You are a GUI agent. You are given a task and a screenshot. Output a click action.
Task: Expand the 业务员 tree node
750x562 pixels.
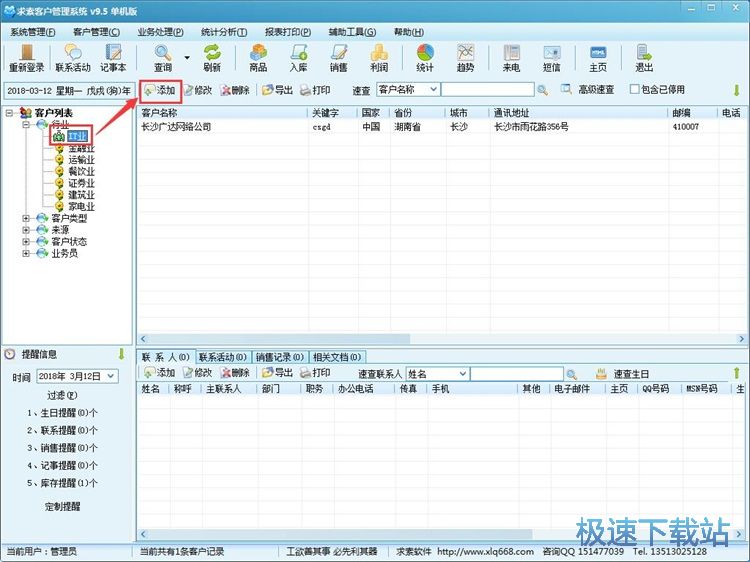pos(27,254)
